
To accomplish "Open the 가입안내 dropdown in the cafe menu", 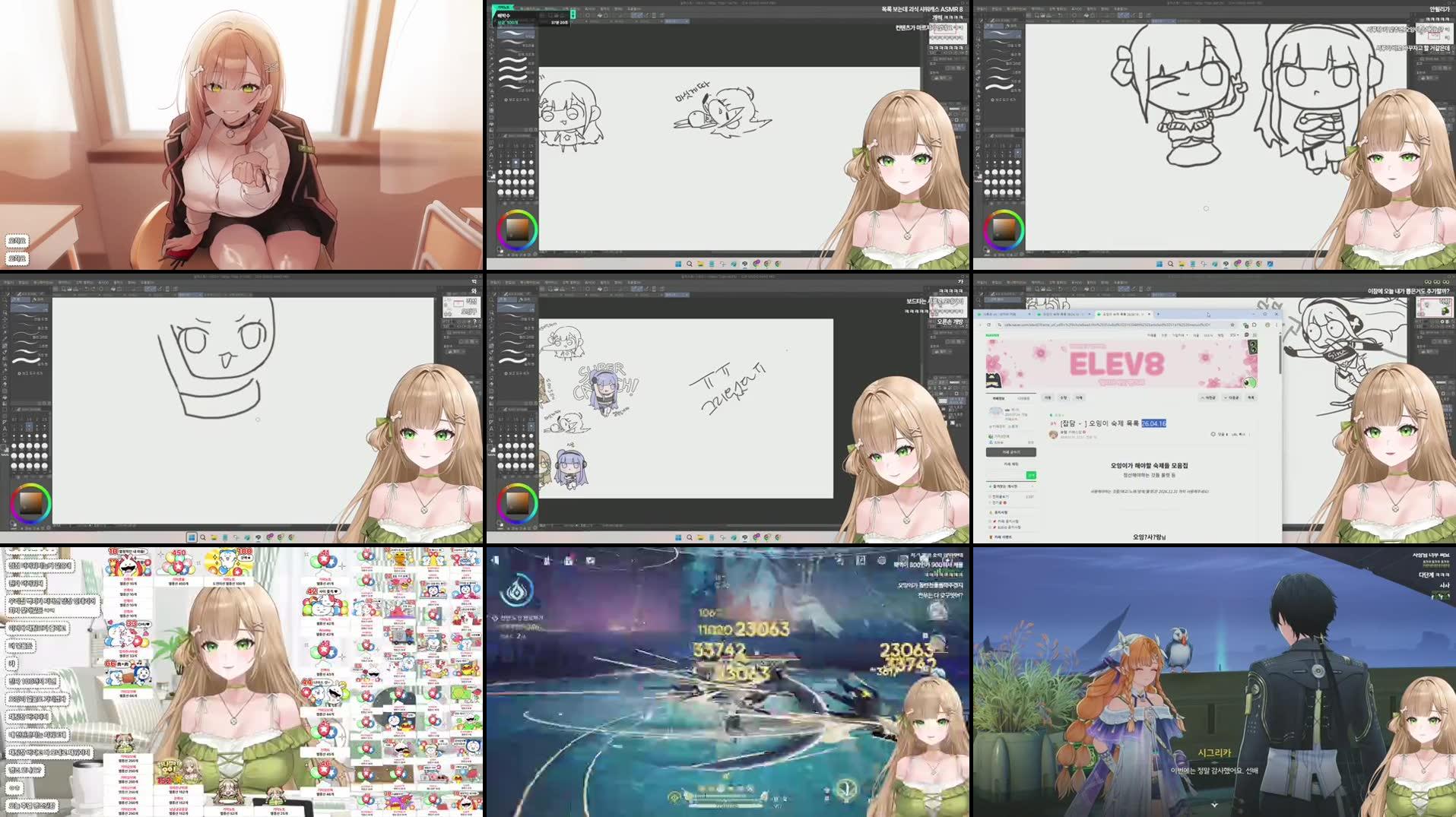I will click(1178, 335).
